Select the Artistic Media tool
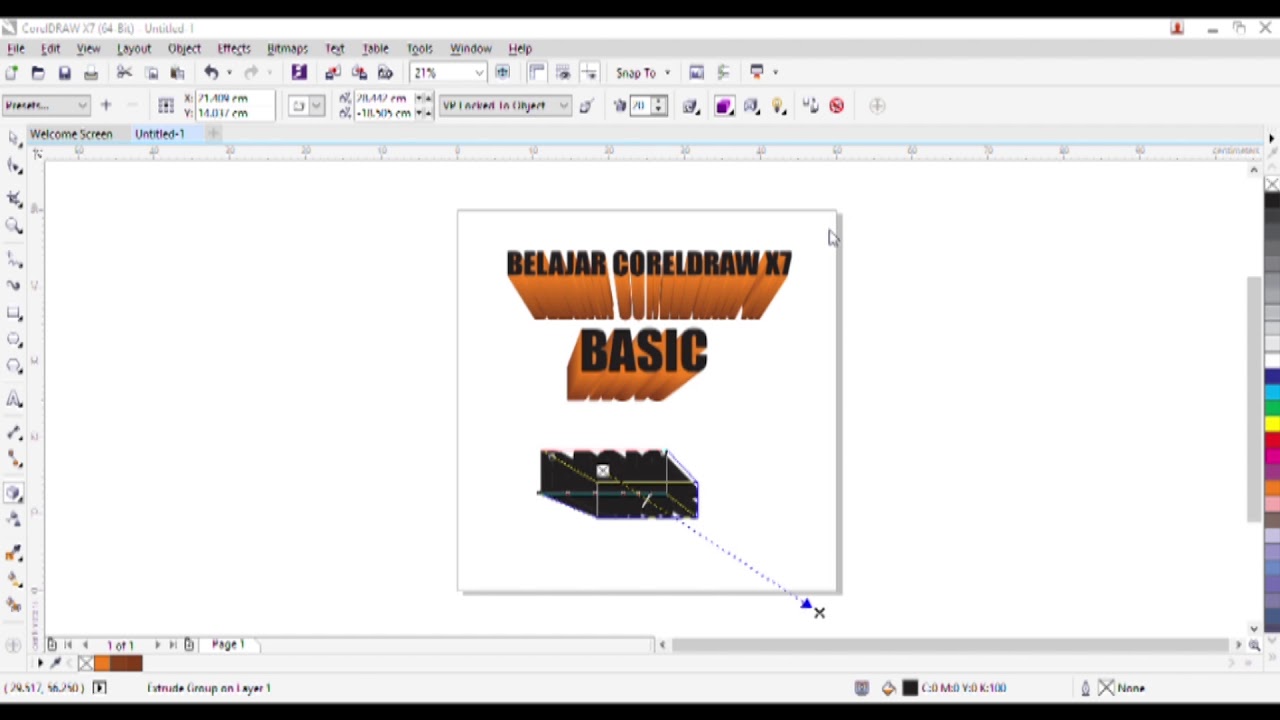 (14, 286)
